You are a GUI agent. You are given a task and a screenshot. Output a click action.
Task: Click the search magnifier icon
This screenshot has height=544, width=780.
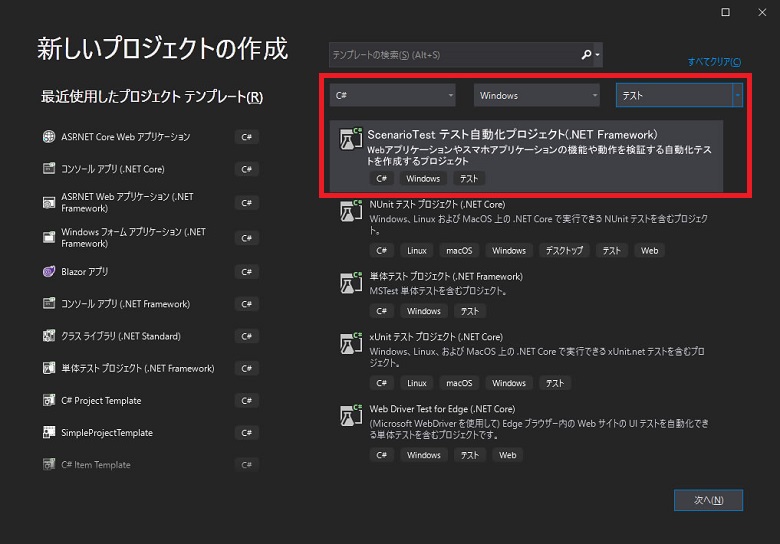pyautogui.click(x=586, y=54)
